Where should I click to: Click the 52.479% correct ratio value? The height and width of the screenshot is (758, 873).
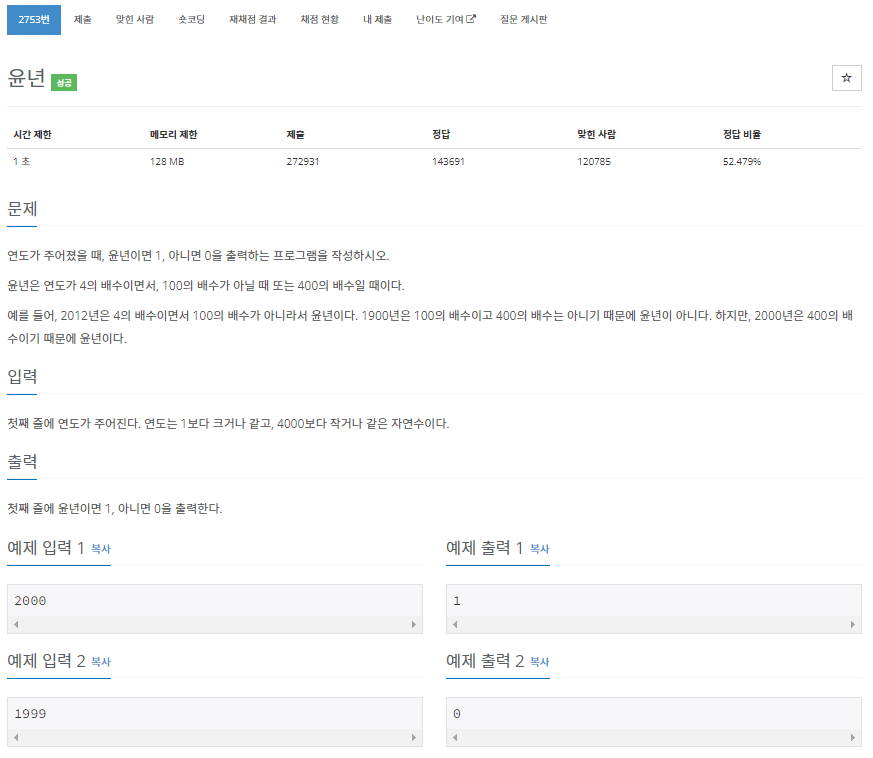click(x=742, y=162)
